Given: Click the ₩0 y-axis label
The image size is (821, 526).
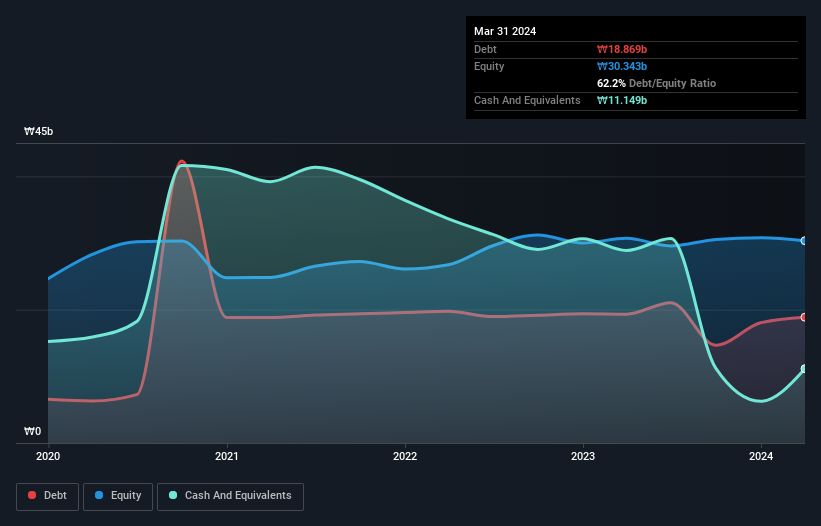Looking at the screenshot, I should click(32, 431).
